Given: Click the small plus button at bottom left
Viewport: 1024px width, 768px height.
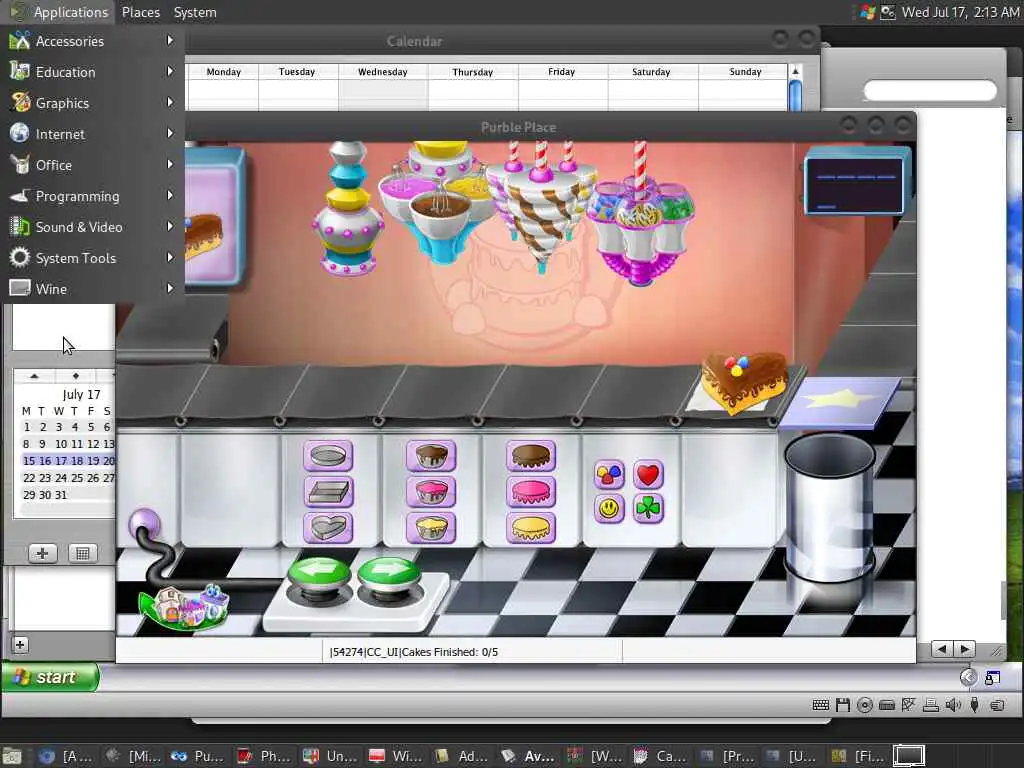Looking at the screenshot, I should 20,645.
